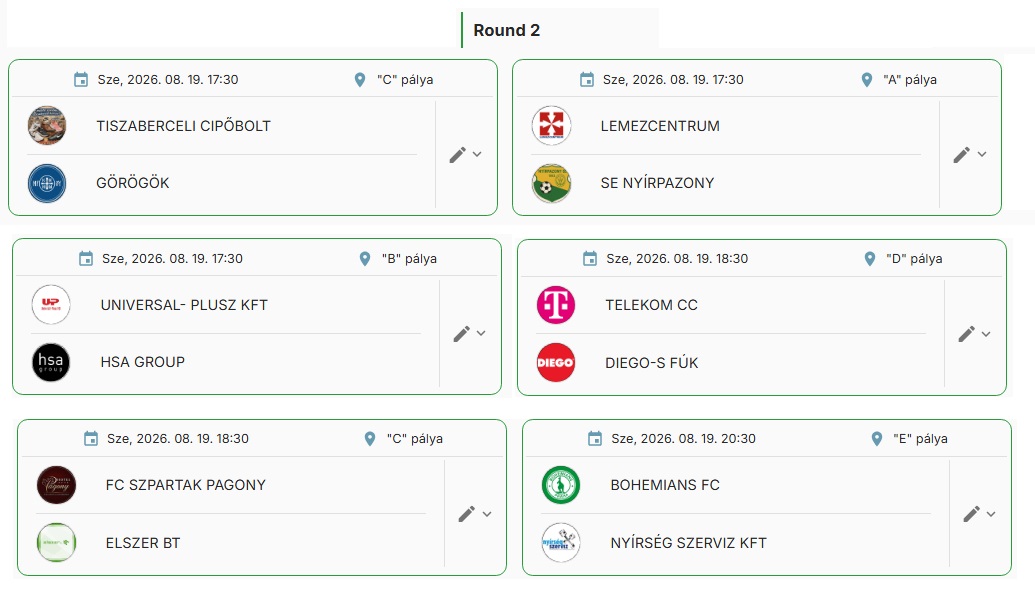Open dropdown arrow for Elszer BT match
Screen dimensions: 1035x589
[487, 514]
